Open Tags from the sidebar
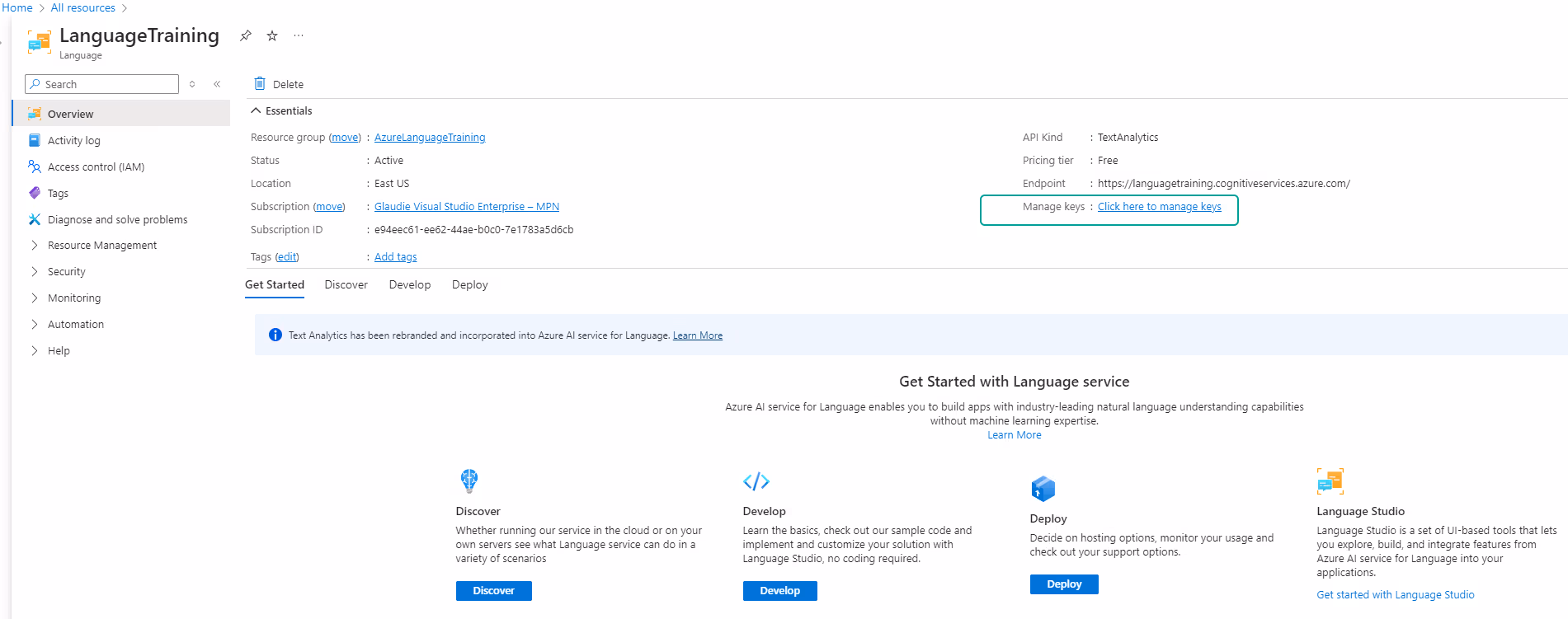Image resolution: width=1568 pixels, height=619 pixels. (x=58, y=193)
